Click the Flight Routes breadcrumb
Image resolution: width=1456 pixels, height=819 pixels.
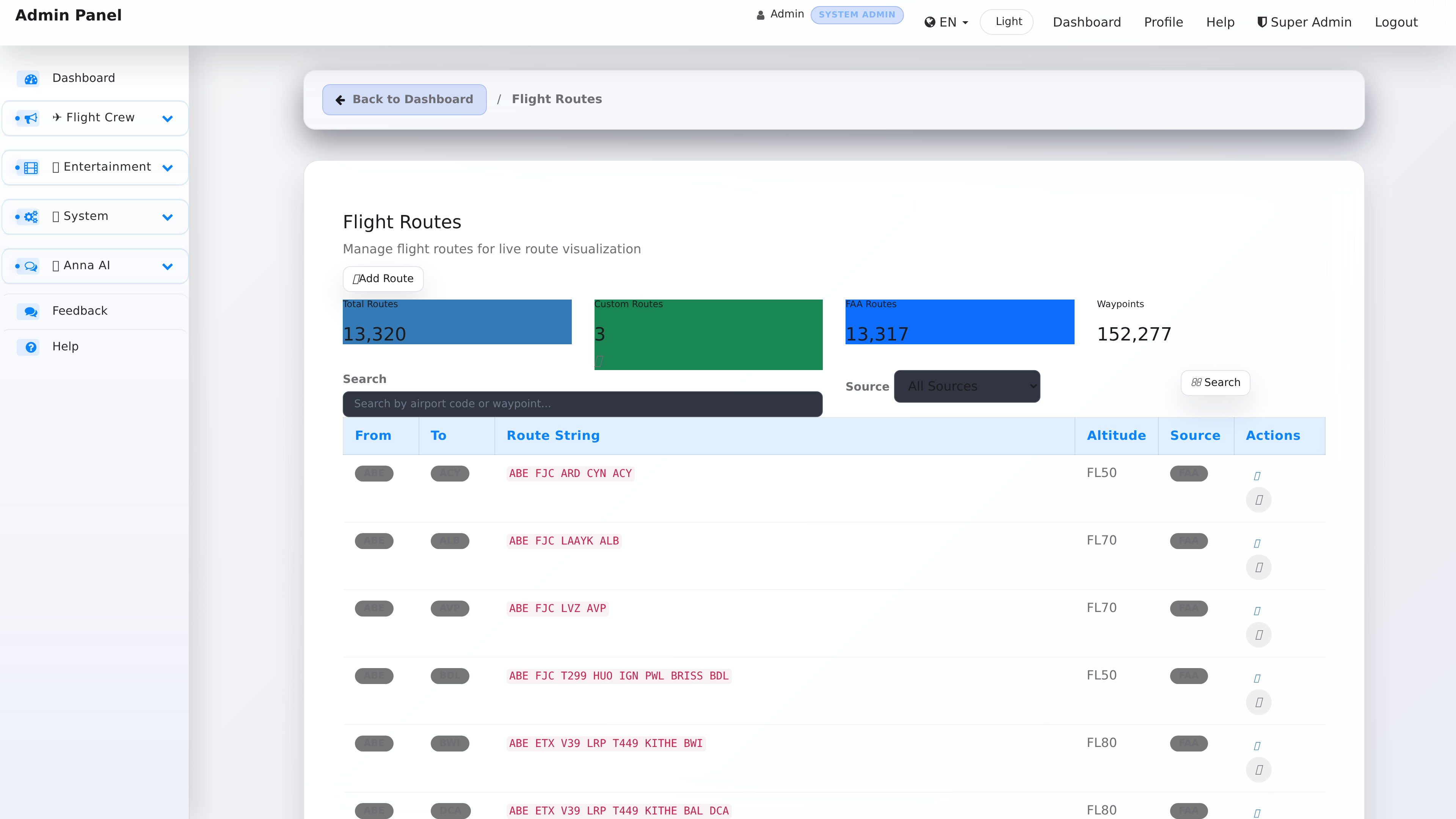click(x=557, y=99)
